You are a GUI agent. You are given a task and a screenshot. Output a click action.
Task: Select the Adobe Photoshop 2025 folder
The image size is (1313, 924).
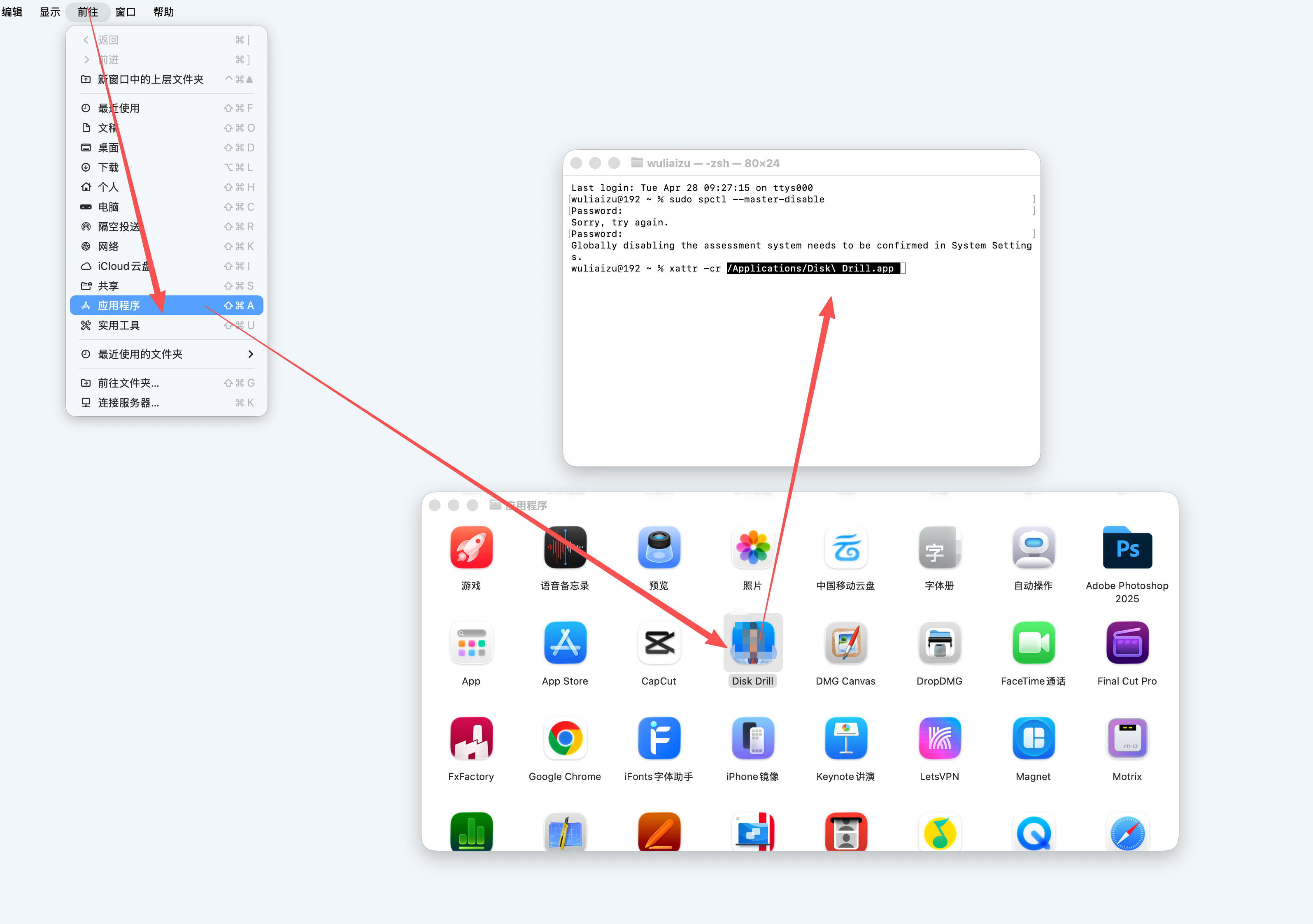(x=1127, y=548)
